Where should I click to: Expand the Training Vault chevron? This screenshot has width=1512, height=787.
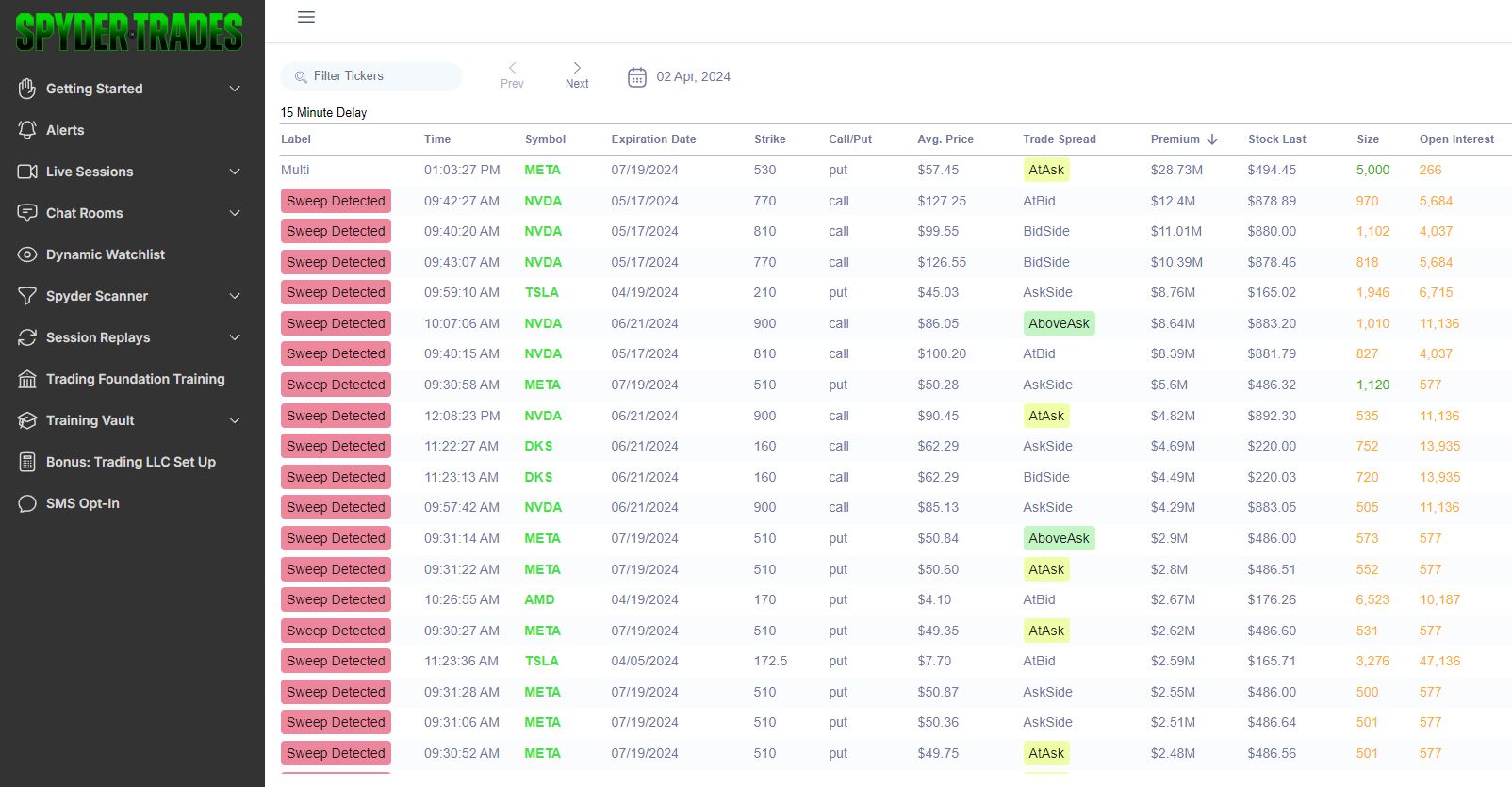tap(235, 420)
